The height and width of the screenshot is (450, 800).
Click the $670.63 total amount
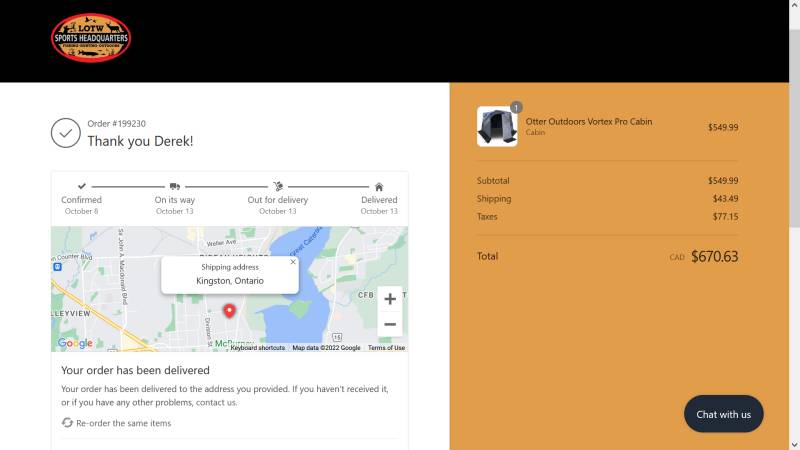point(714,257)
